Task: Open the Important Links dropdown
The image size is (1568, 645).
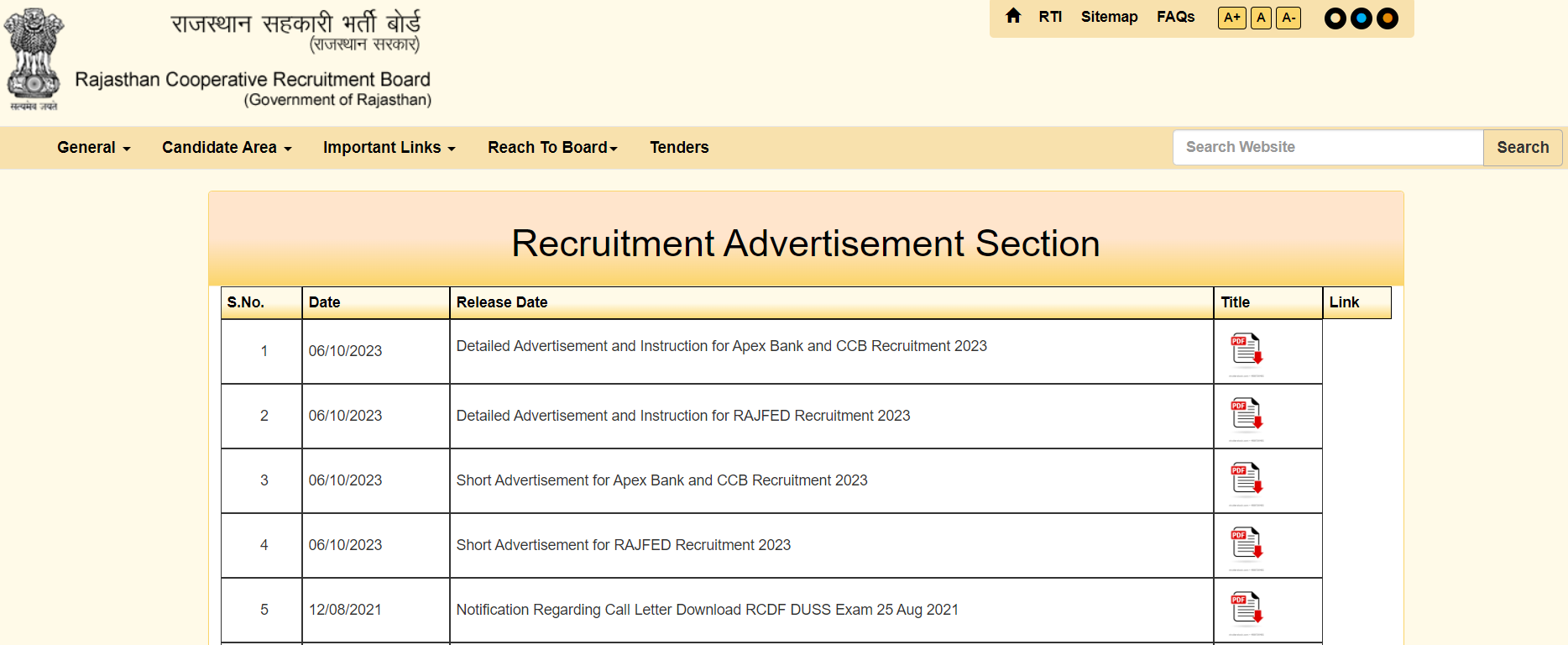Action: pos(389,148)
